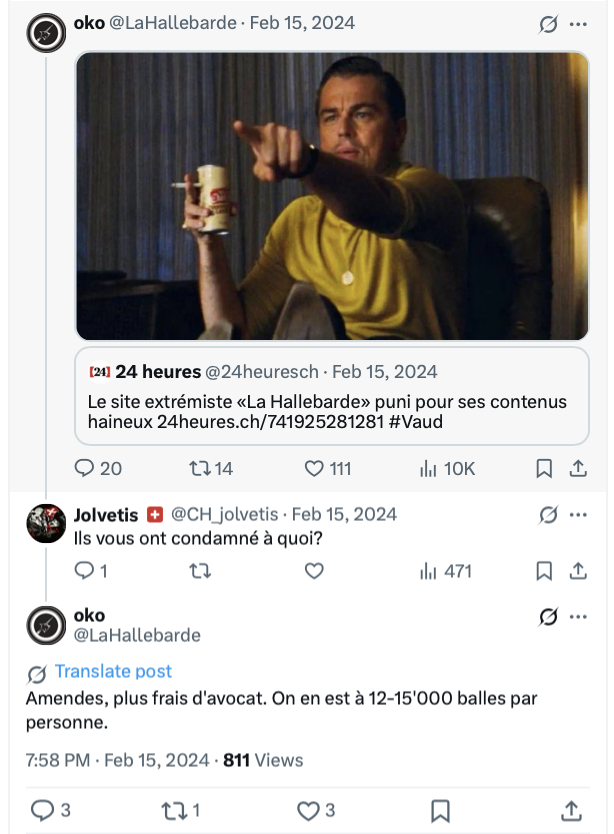Viewport: 614px width, 834px height.
Task: Open Jolvetis profile avatar
Action: click(x=46, y=524)
